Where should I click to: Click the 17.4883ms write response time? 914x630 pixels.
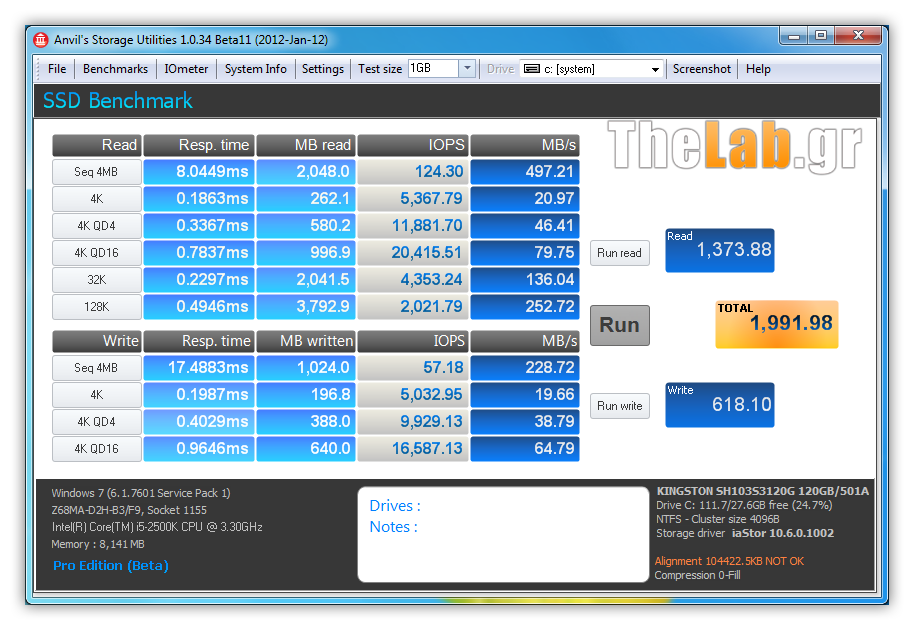199,368
